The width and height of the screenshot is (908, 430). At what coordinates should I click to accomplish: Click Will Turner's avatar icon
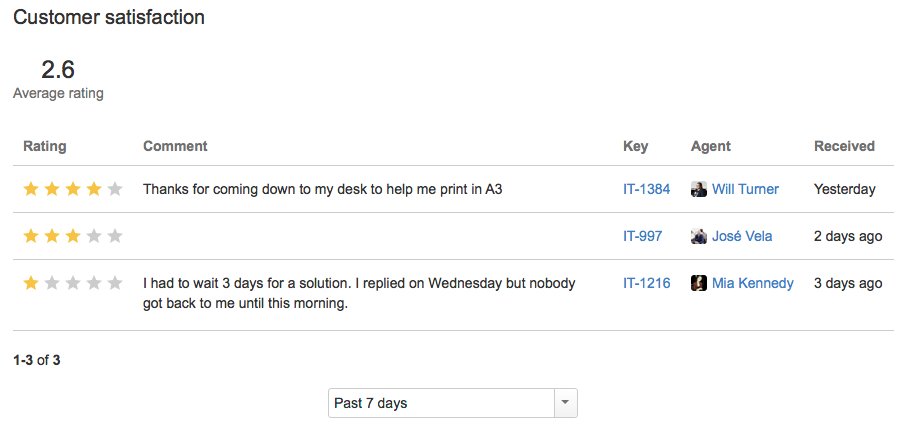(x=699, y=189)
